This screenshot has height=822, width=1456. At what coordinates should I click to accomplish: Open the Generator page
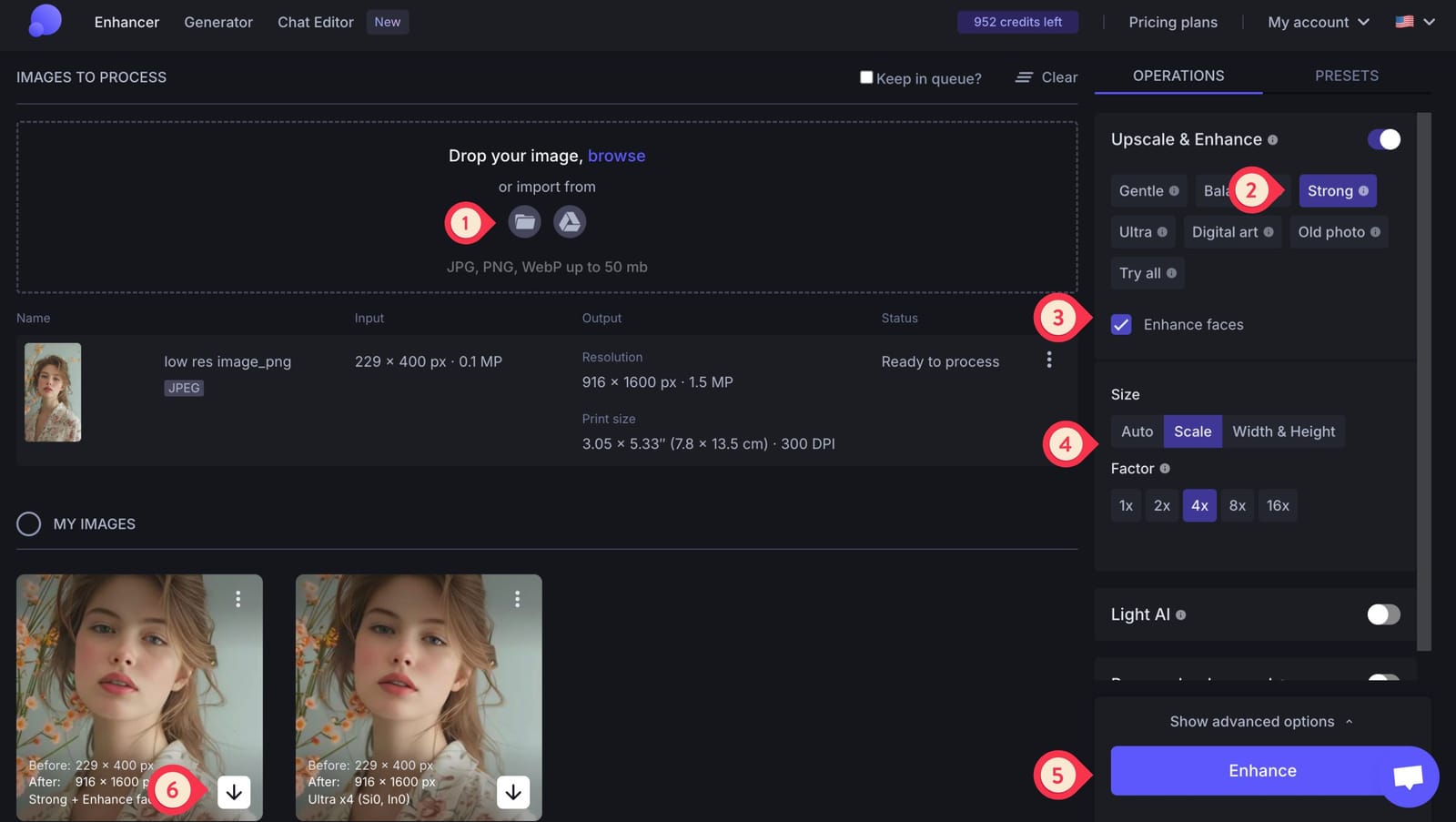point(218,22)
